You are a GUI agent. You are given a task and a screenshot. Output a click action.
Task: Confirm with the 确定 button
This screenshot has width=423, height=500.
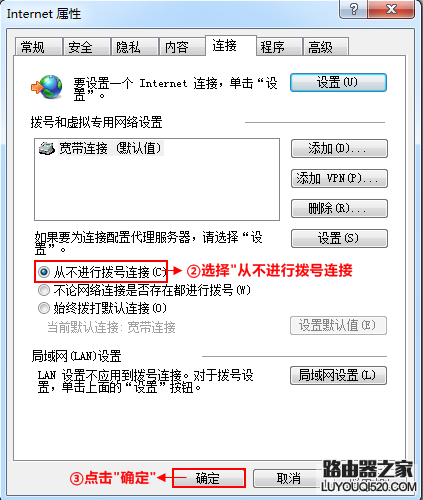coord(209,478)
